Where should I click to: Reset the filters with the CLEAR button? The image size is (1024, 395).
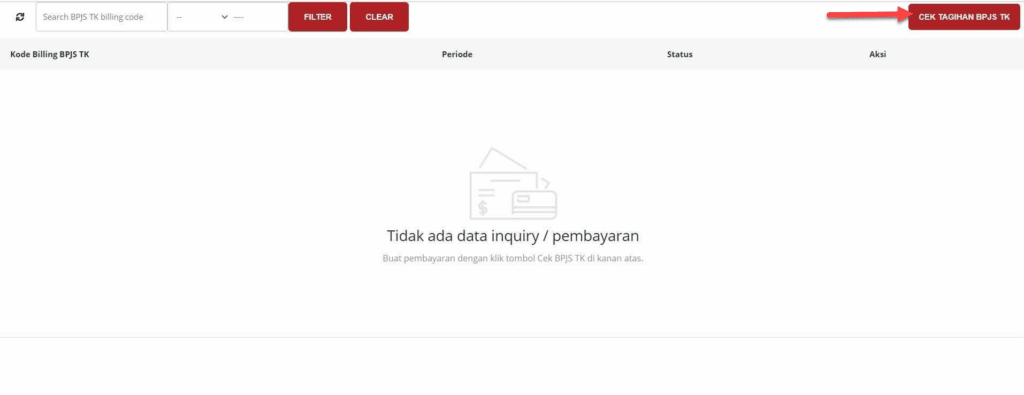click(379, 17)
